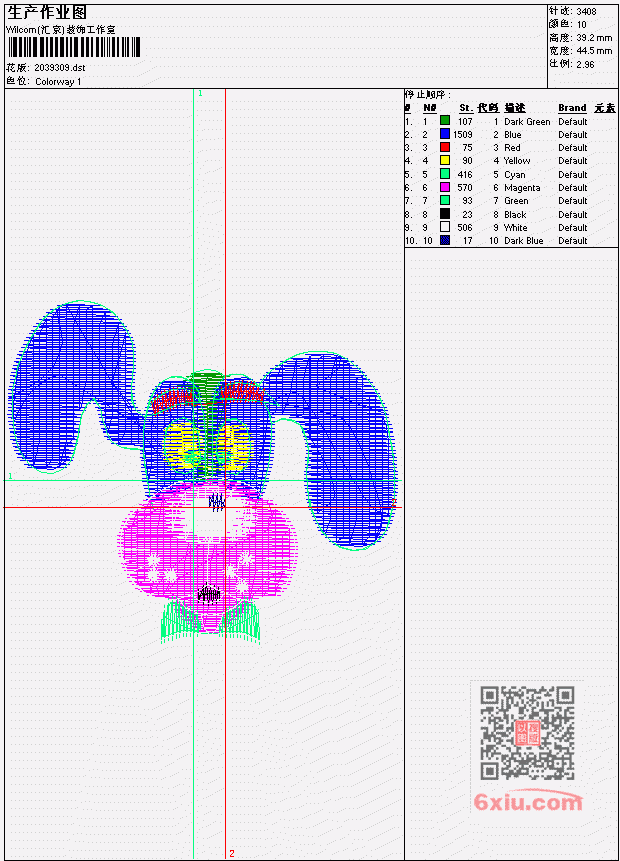The image size is (620, 861).
Task: Click the stitch count '1509' for Blue
Action: 462,135
